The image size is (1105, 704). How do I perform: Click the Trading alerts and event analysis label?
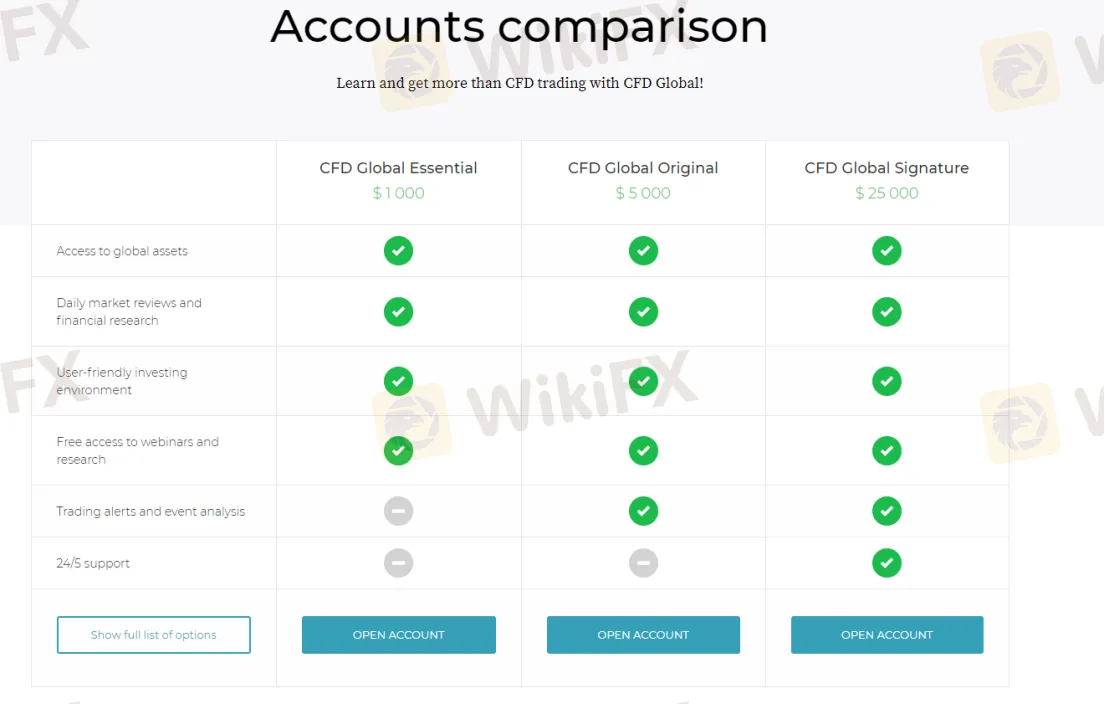click(x=150, y=511)
